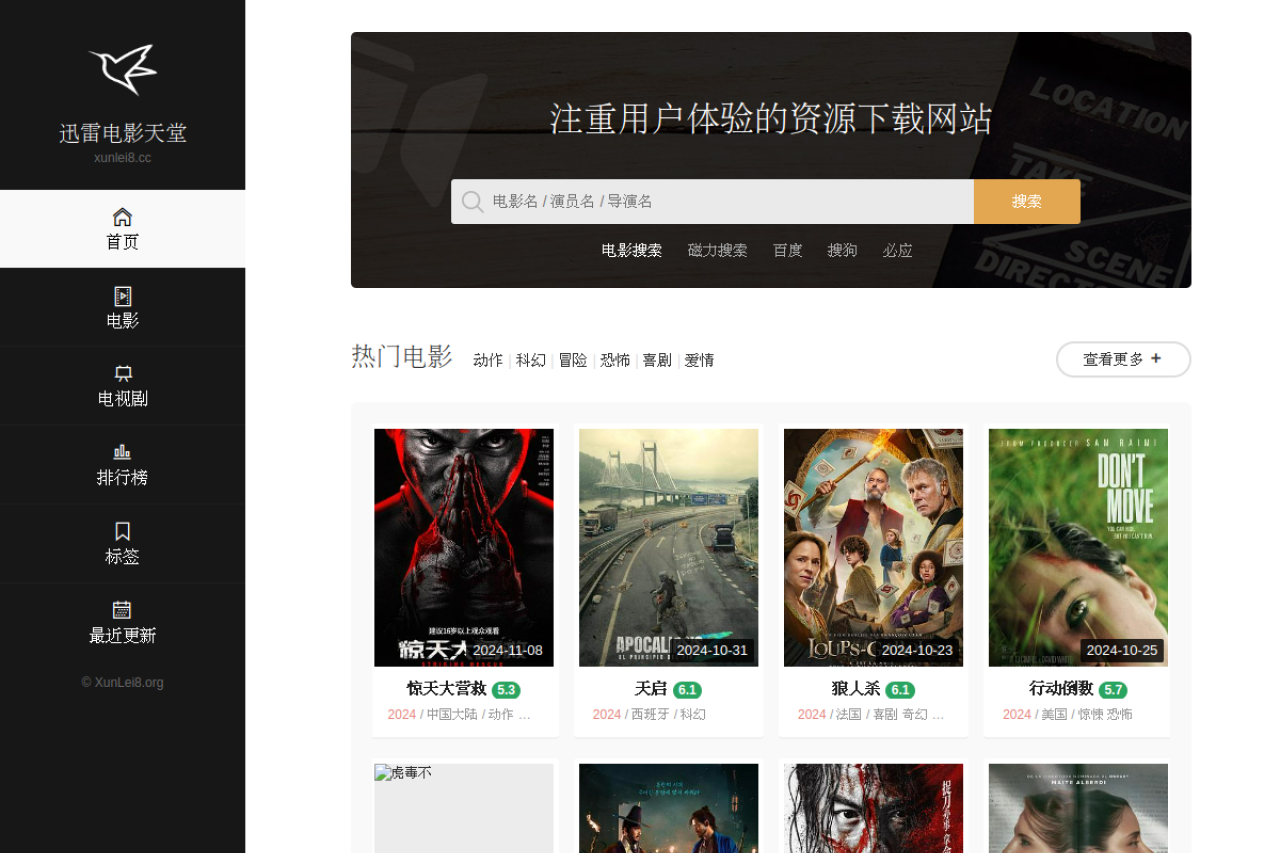Open 排行榜 label in the sidebar
The image size is (1280, 853).
click(x=122, y=478)
